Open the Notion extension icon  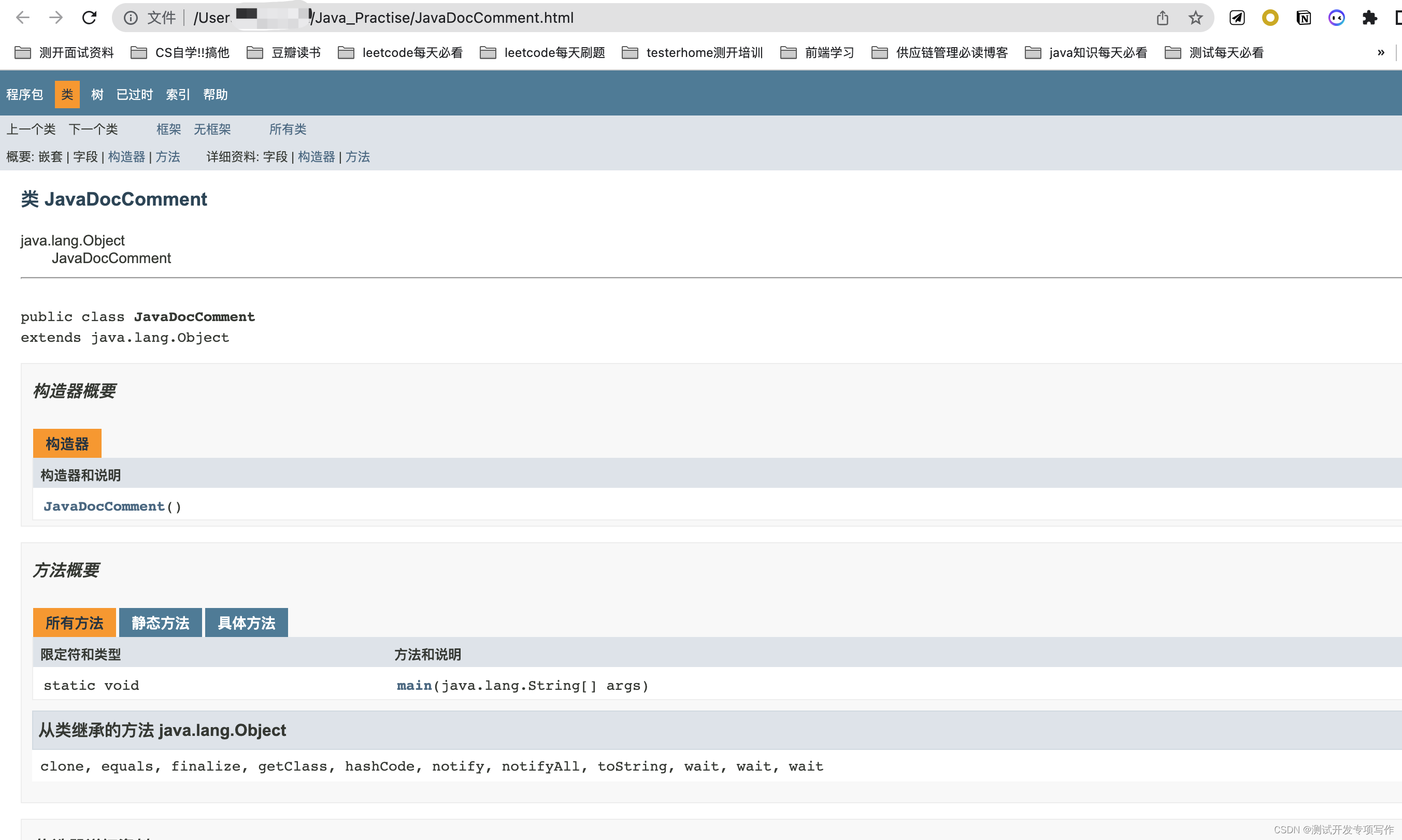(x=1304, y=18)
